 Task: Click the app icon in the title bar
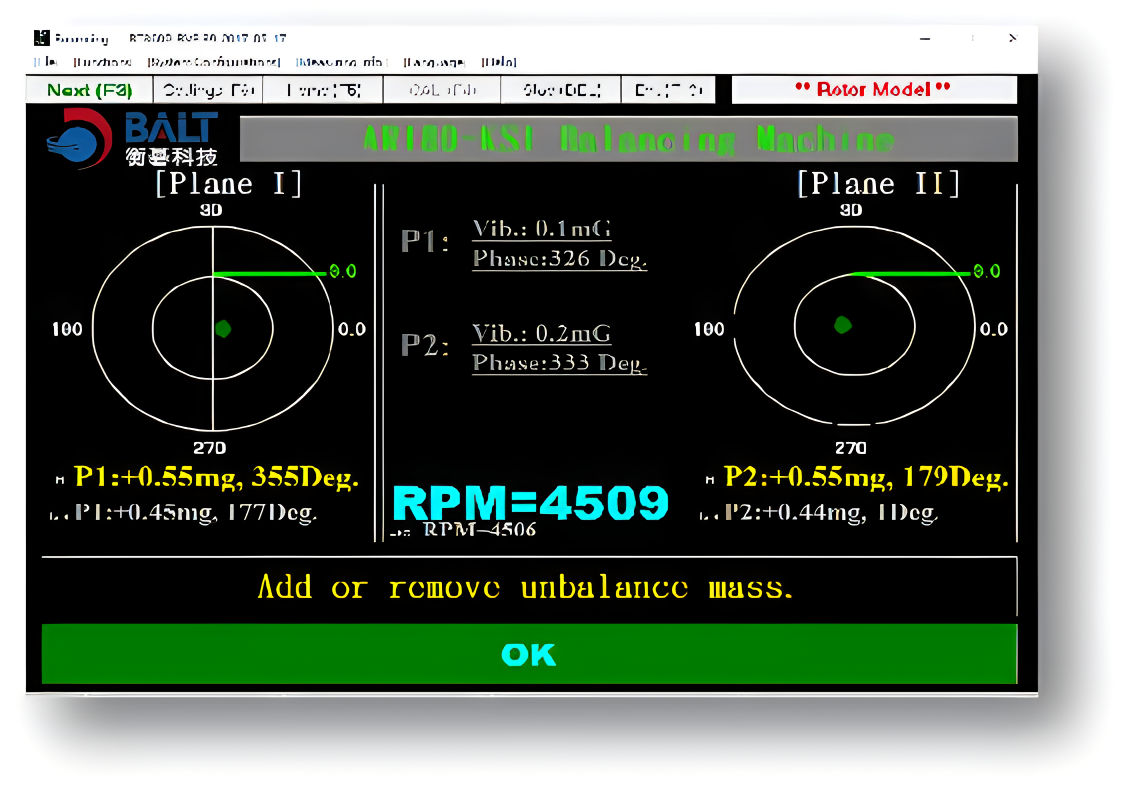click(41, 38)
